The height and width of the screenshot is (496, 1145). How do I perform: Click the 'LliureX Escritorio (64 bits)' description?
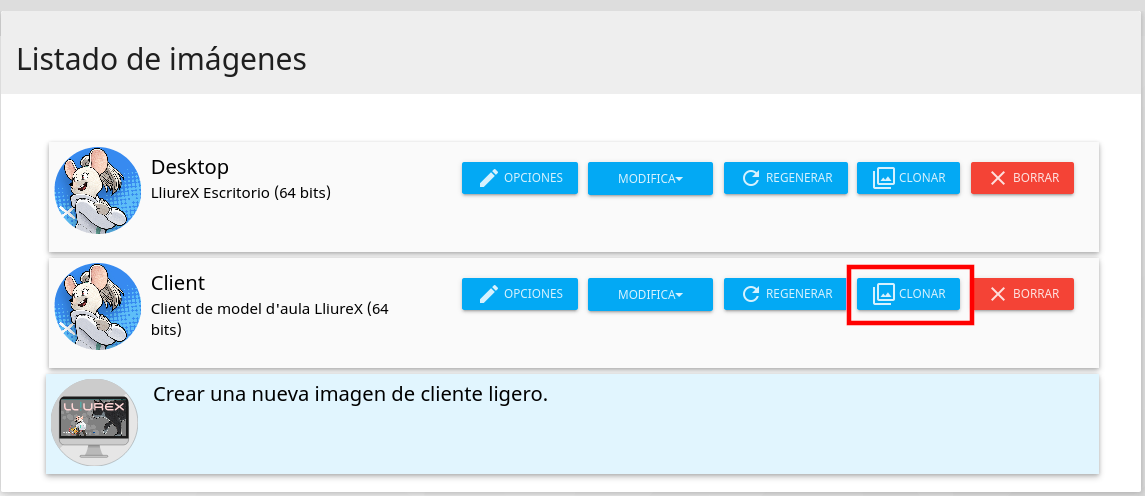click(x=240, y=192)
